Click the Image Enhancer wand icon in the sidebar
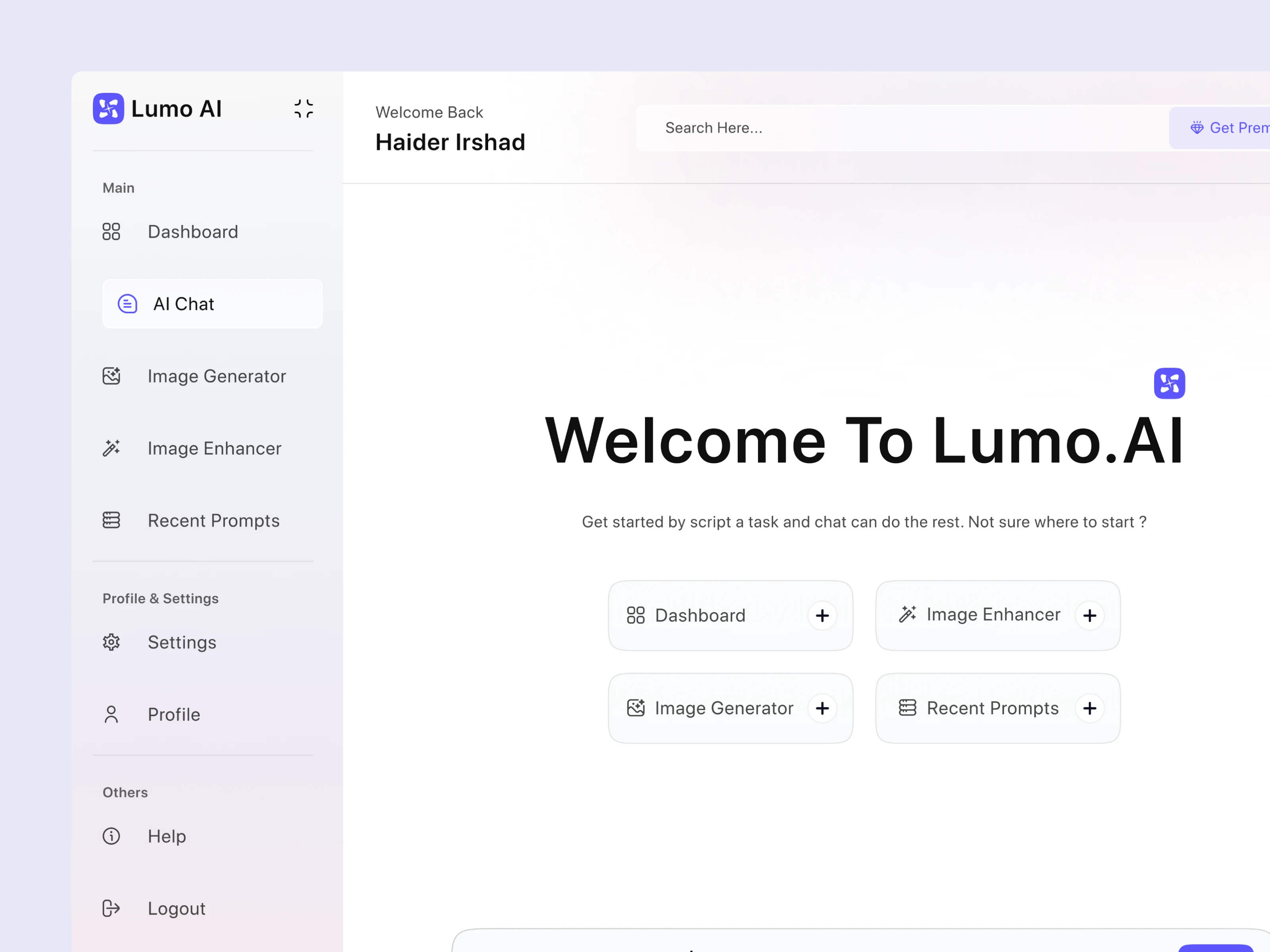This screenshot has height=952, width=1270. click(x=112, y=448)
